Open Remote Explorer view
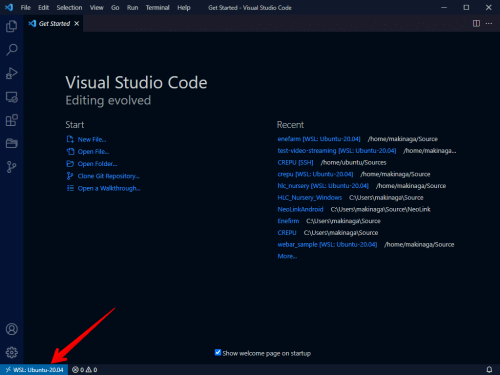The height and width of the screenshot is (375, 500). coord(12,97)
